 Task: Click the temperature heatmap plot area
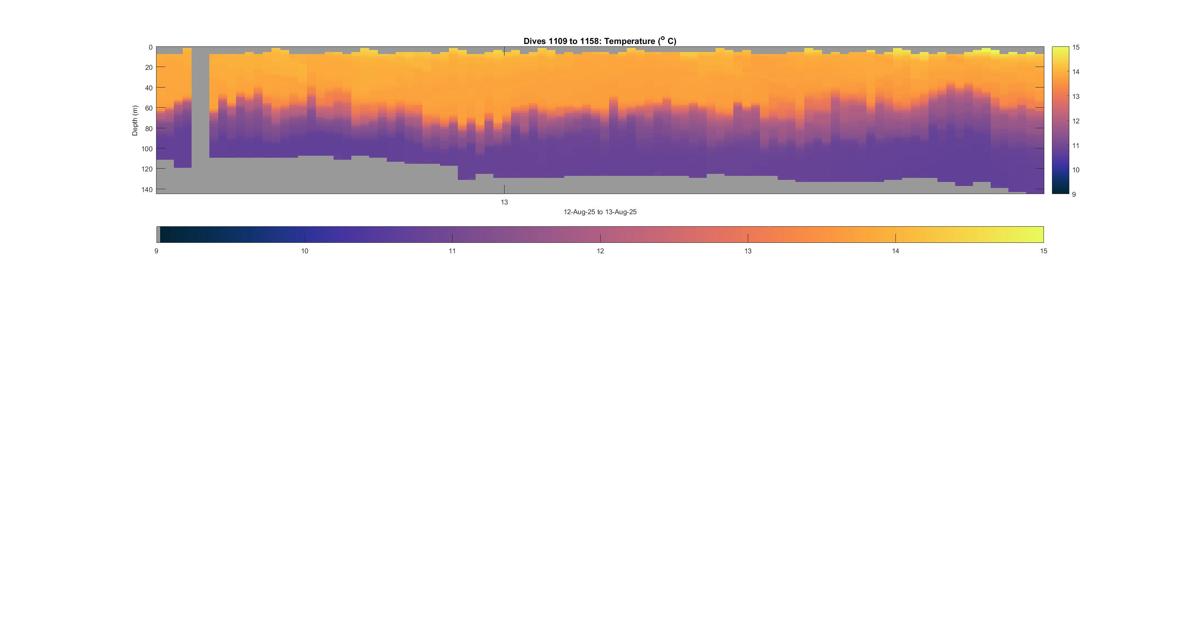pyautogui.click(x=600, y=120)
